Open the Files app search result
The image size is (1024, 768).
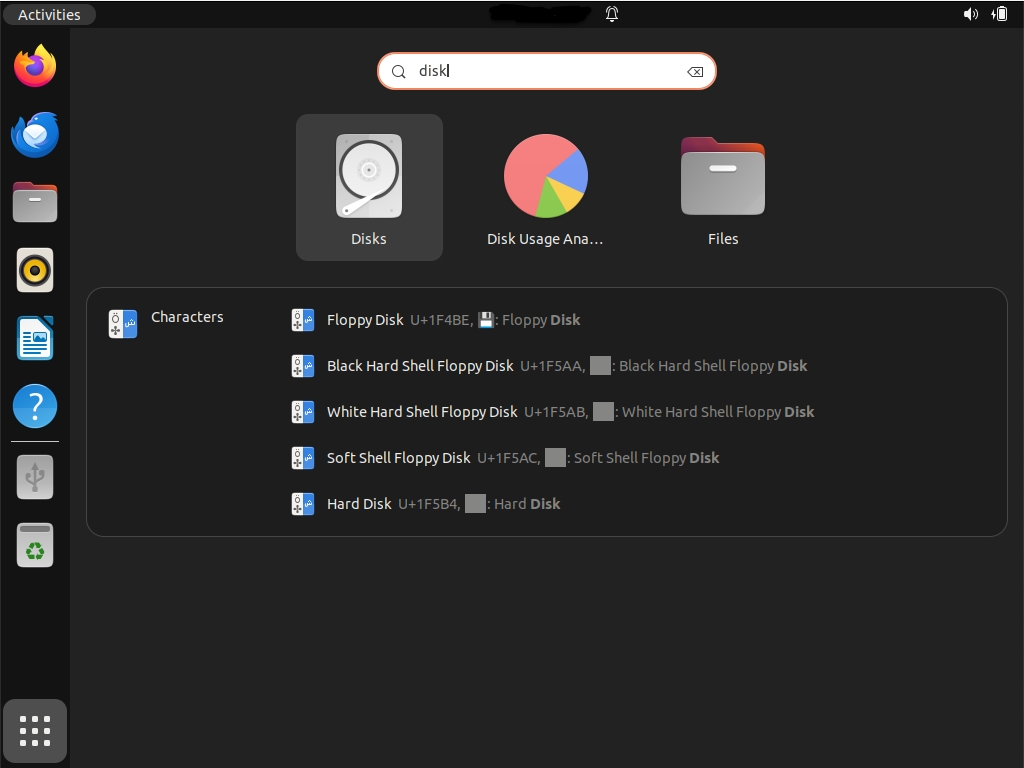[722, 187]
